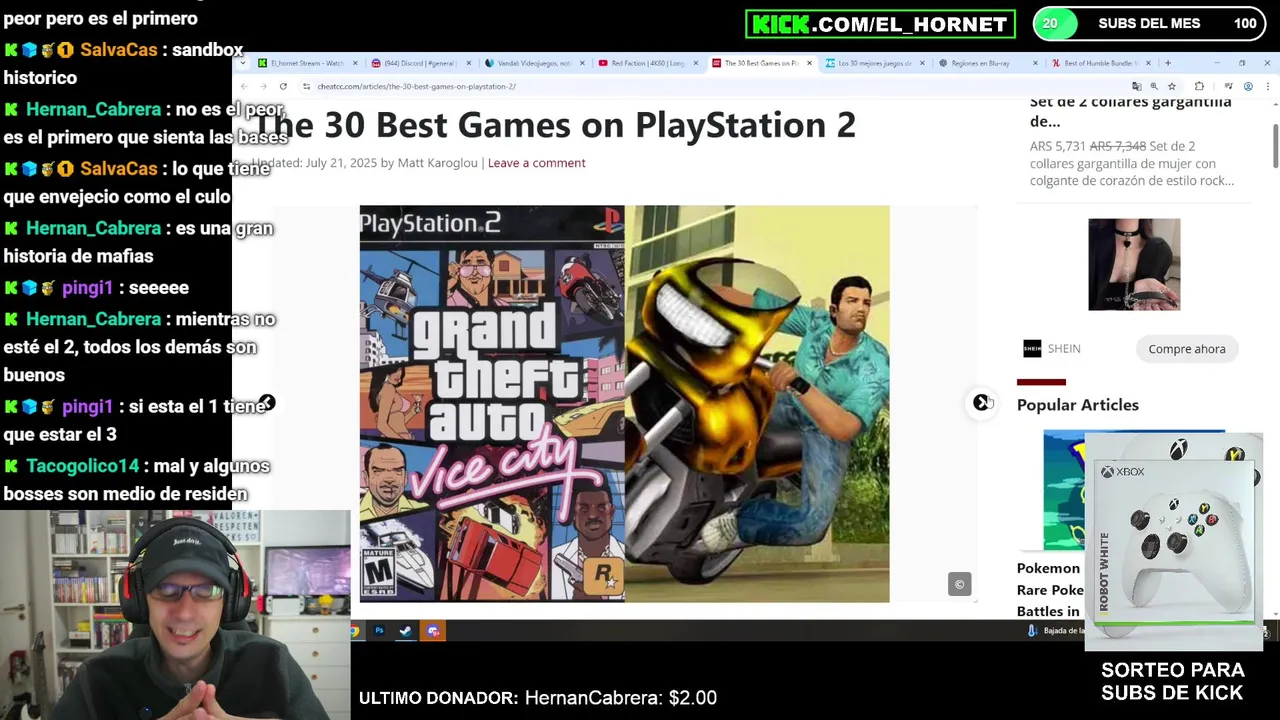Switch to Best of Humble Bundle tab
Screen dimensions: 1280x720
(1101, 63)
